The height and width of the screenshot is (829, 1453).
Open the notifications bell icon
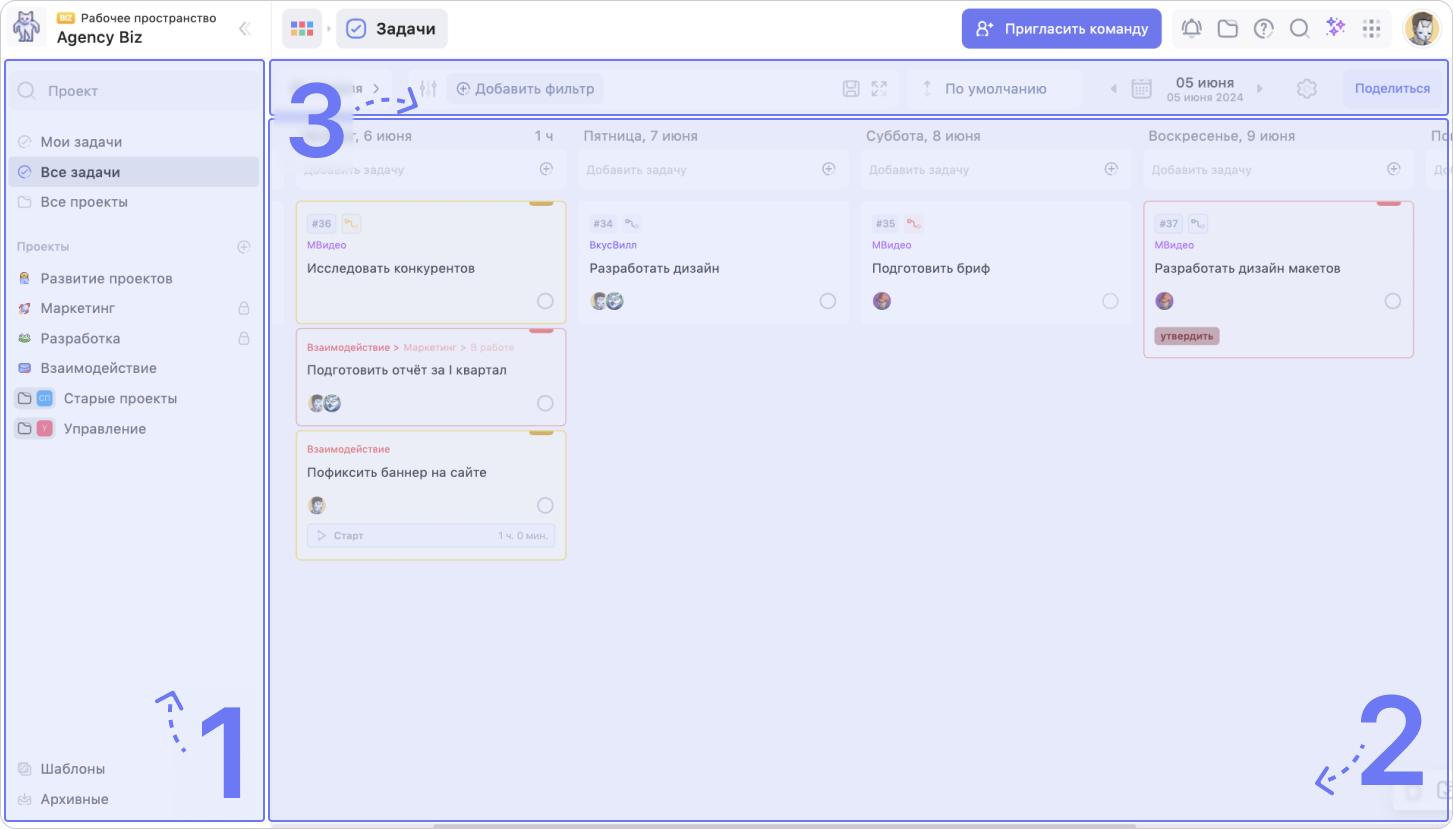click(1191, 29)
